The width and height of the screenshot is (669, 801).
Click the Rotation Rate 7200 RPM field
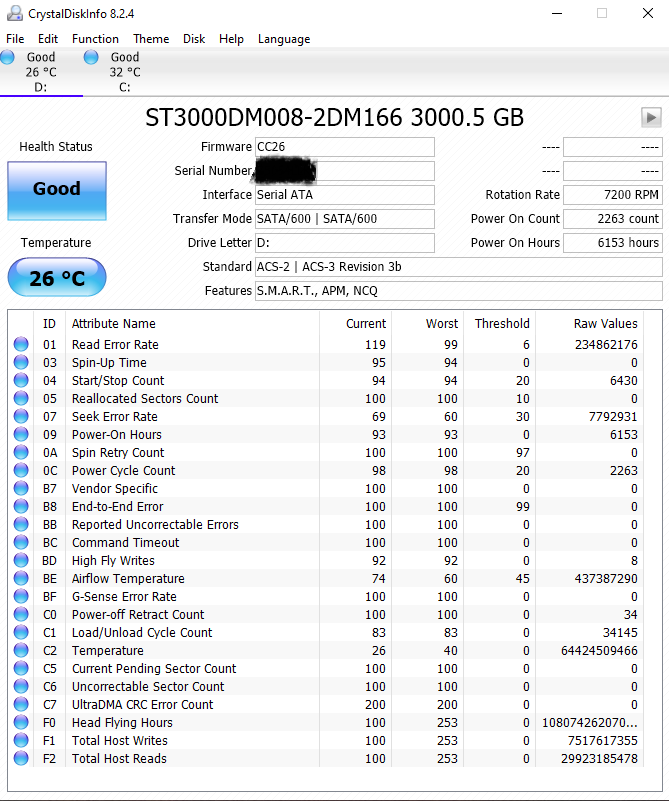(x=613, y=195)
